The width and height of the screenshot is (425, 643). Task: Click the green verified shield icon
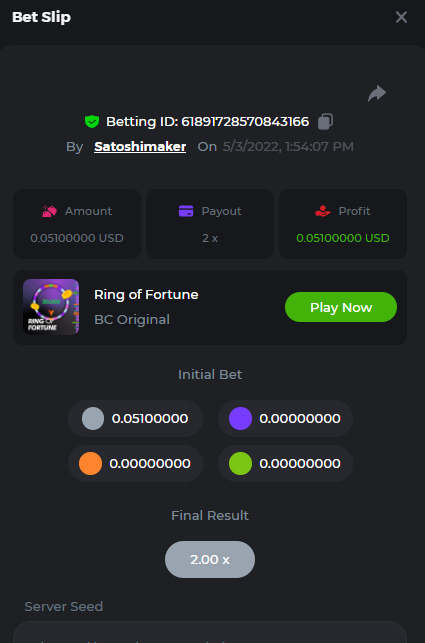92,122
